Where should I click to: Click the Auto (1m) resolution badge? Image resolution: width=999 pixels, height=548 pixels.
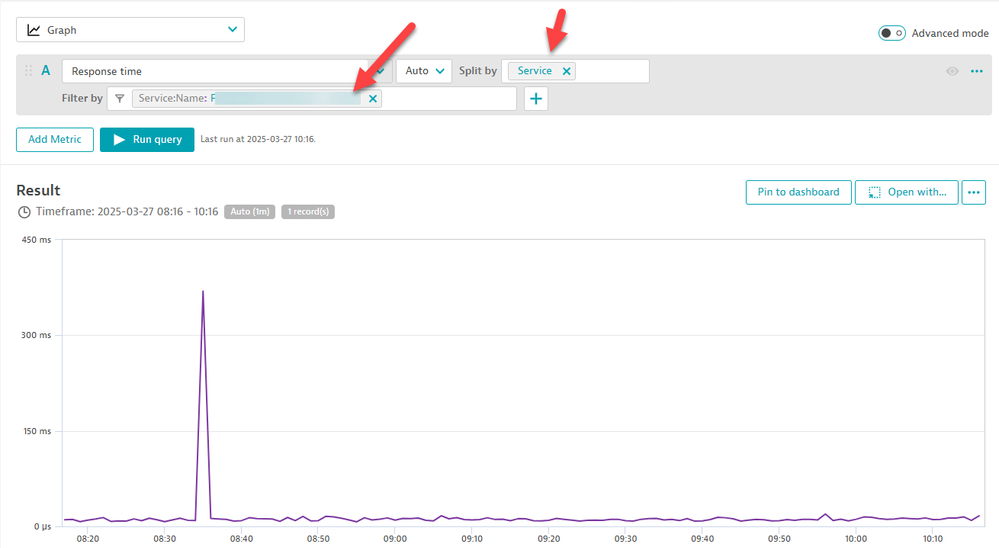(x=250, y=212)
